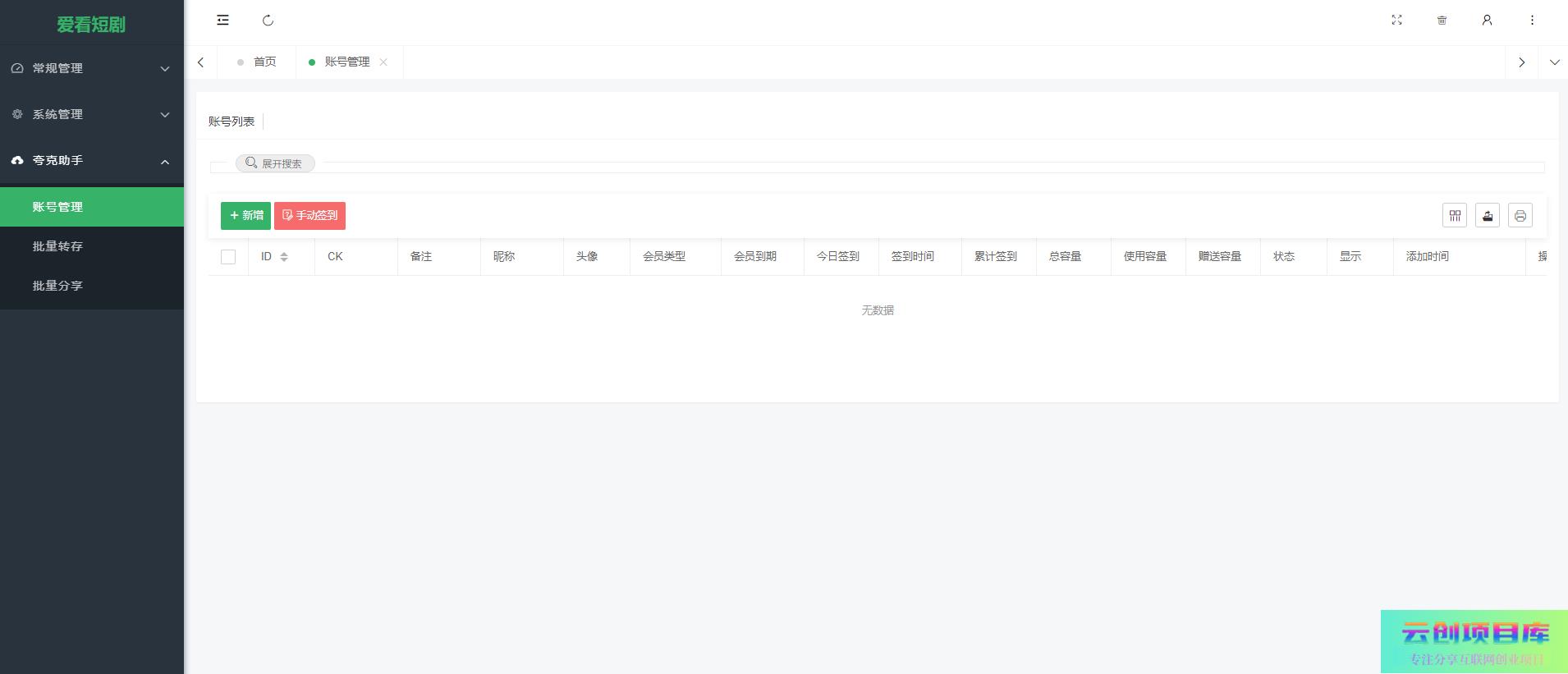Image resolution: width=1568 pixels, height=674 pixels.
Task: Collapse the 夸克助手 sidebar menu
Action: coord(91,160)
